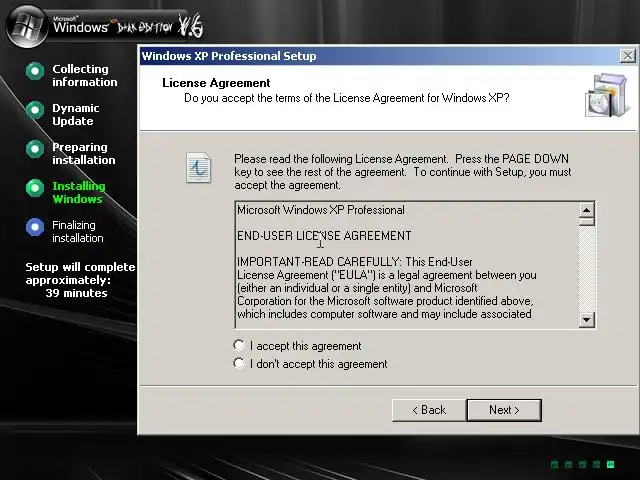This screenshot has width=640, height=480.
Task: Click the scrollbar up arrow in license box
Action: [586, 210]
